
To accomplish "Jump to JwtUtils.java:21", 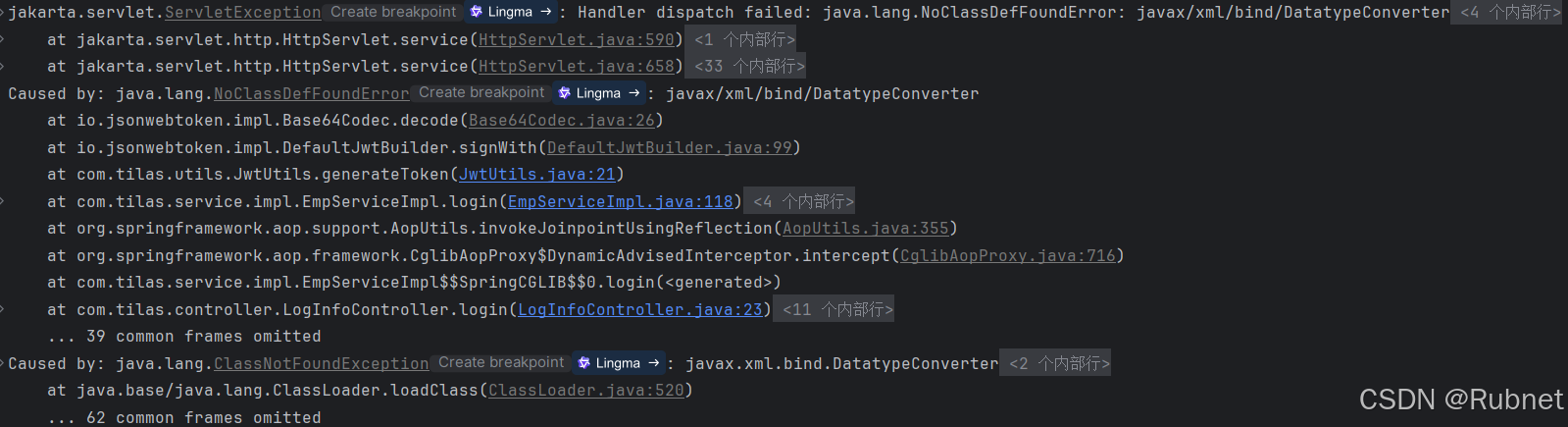I will point(537,175).
